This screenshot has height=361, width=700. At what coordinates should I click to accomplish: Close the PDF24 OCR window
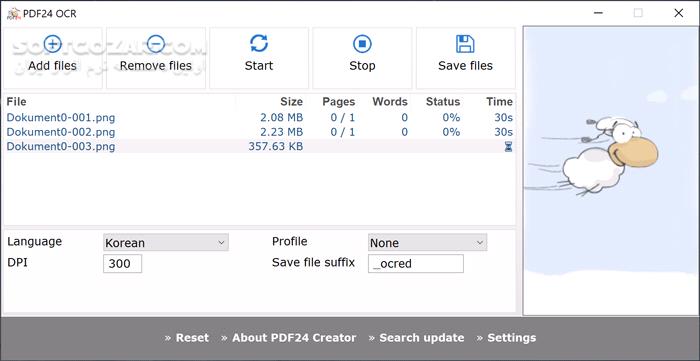679,13
